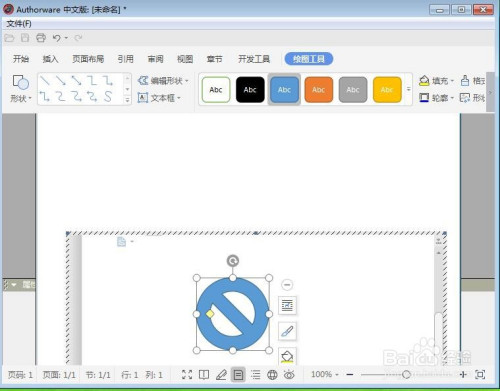Apply the yellow Abc shape style
Viewport: 500px width, 391px height.
[x=387, y=90]
